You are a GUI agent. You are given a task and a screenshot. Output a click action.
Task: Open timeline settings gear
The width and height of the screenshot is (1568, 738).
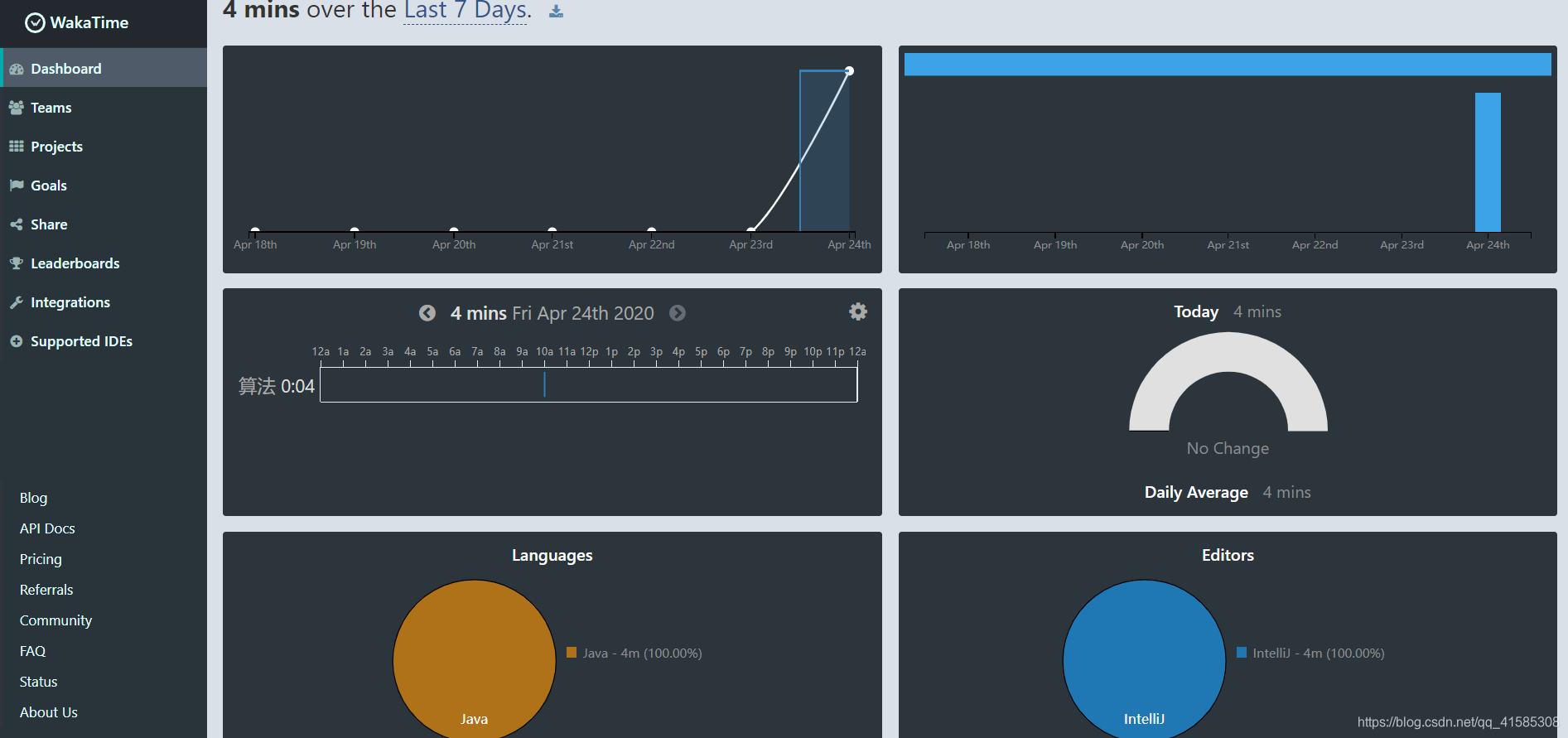858,311
